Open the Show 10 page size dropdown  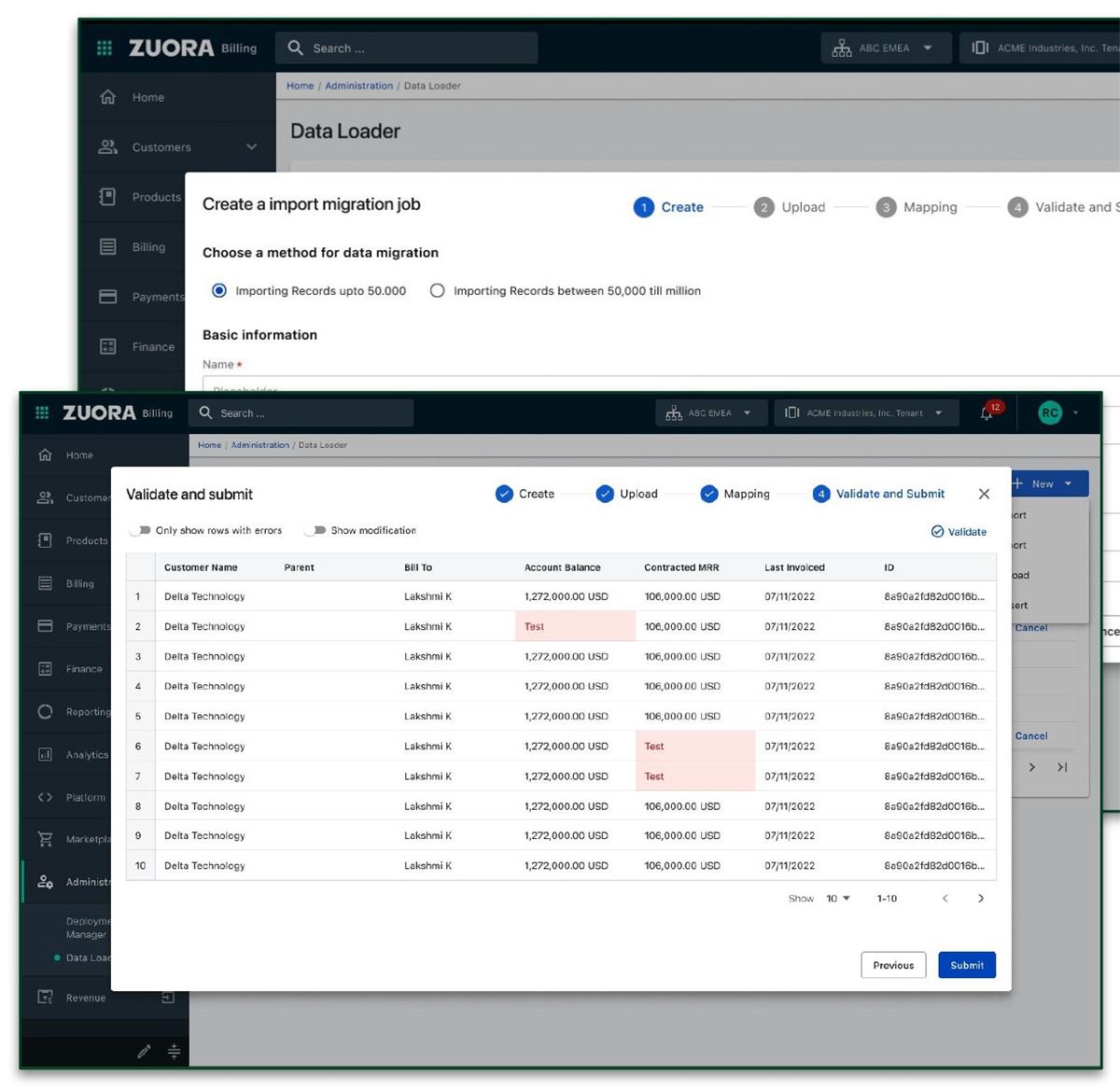point(835,898)
